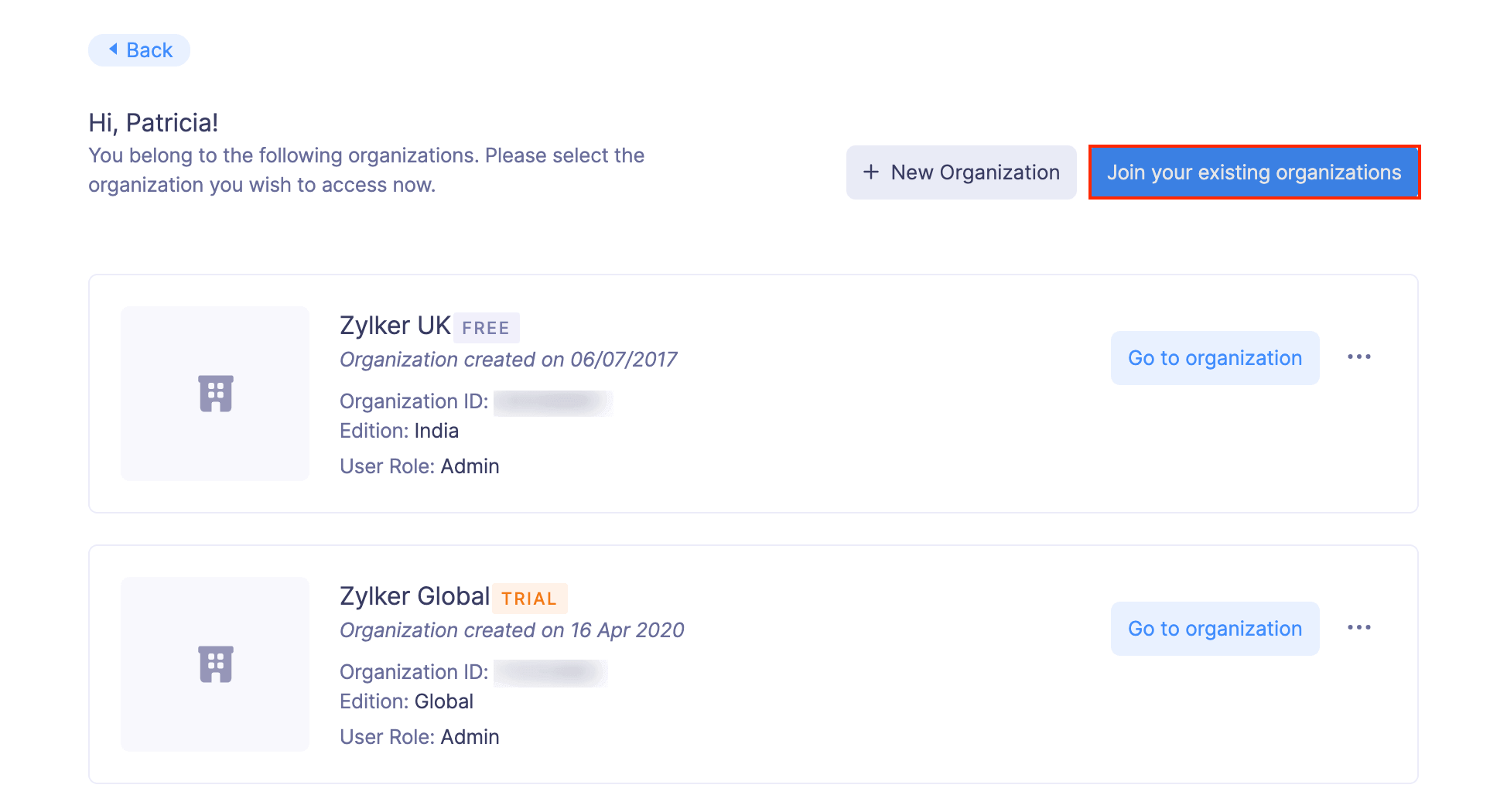Click the Hi, Patricia! greeting heading
This screenshot has width=1490, height=812.
point(153,122)
